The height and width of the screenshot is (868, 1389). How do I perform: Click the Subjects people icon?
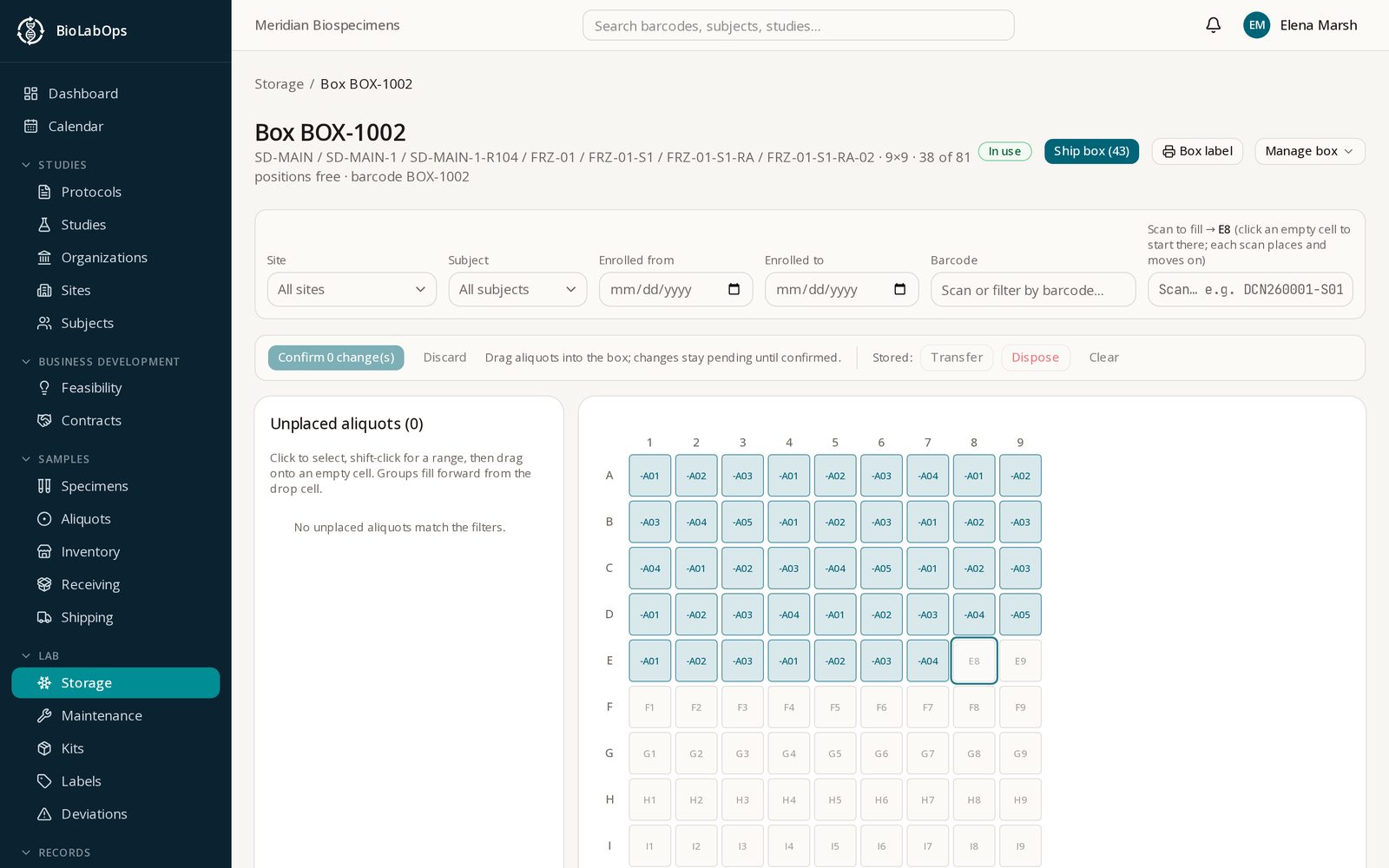point(44,323)
